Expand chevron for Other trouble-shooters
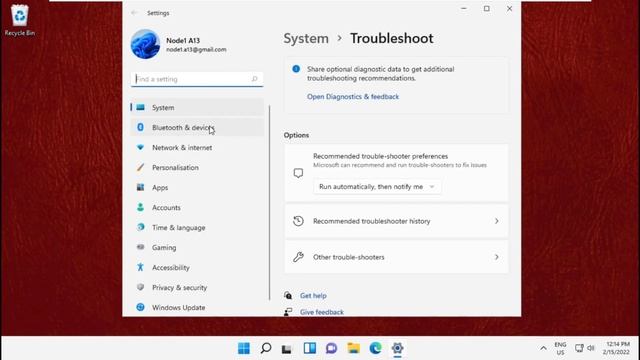The image size is (640, 360). 496,257
